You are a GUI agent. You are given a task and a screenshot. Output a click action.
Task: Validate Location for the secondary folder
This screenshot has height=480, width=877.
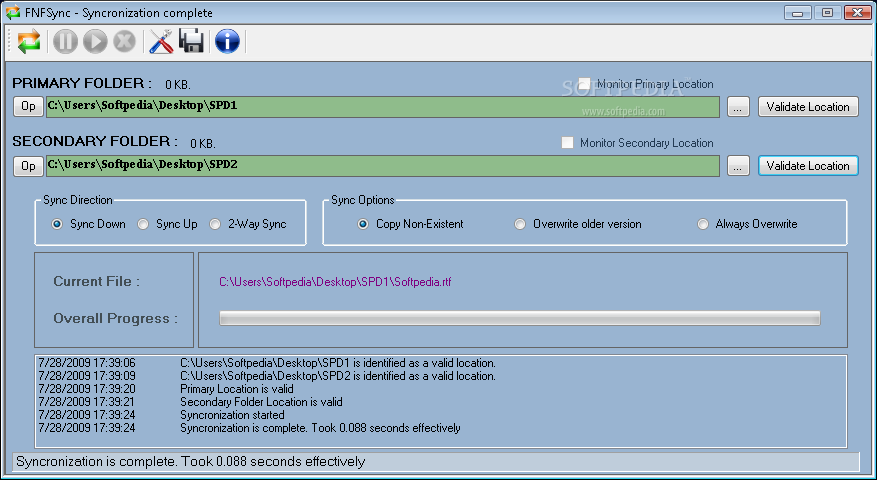[808, 166]
